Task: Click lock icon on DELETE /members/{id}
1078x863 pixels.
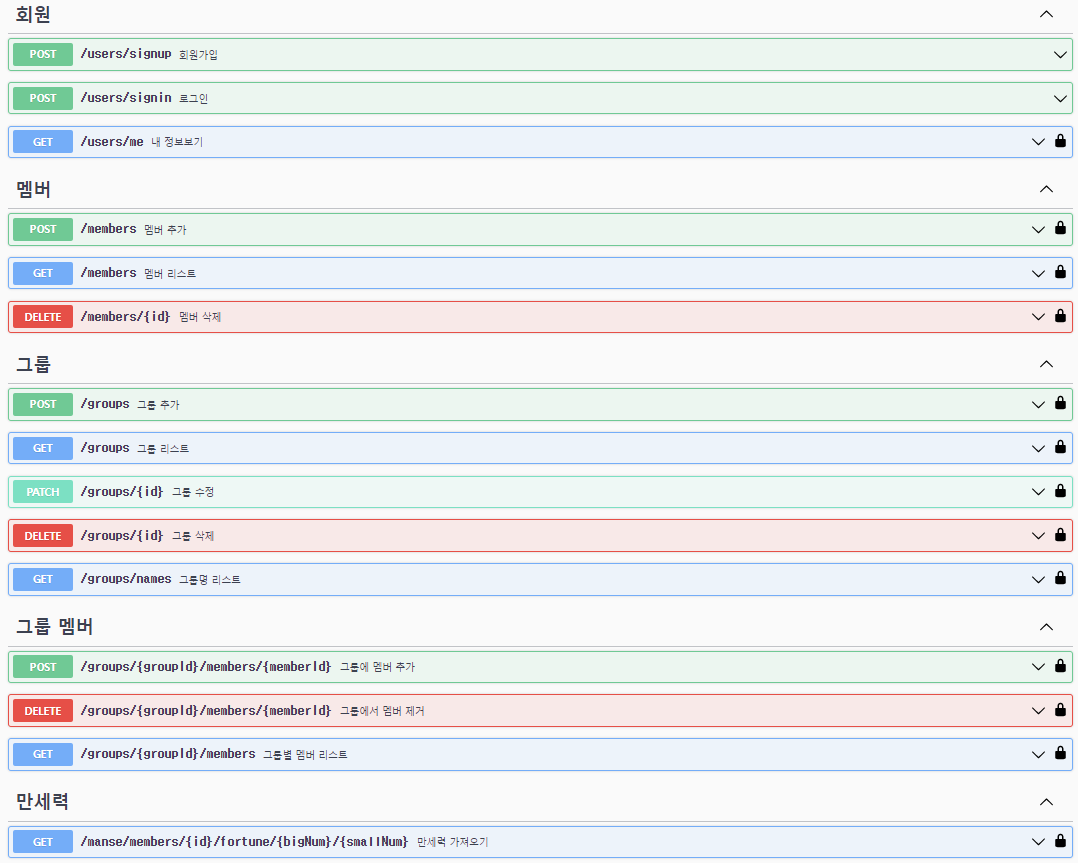Action: pyautogui.click(x=1060, y=316)
